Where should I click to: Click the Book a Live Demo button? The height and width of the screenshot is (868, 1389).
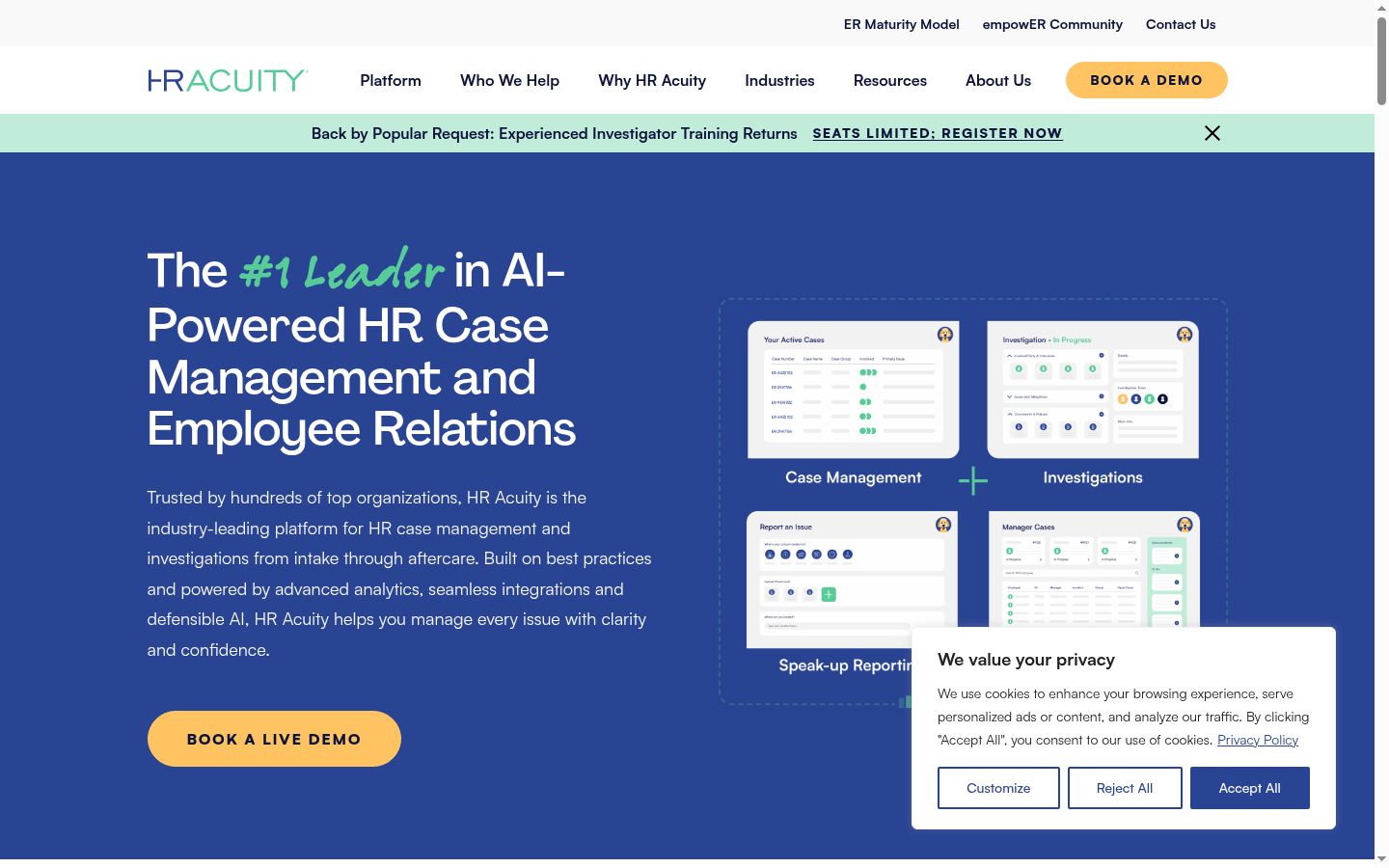pos(274,739)
